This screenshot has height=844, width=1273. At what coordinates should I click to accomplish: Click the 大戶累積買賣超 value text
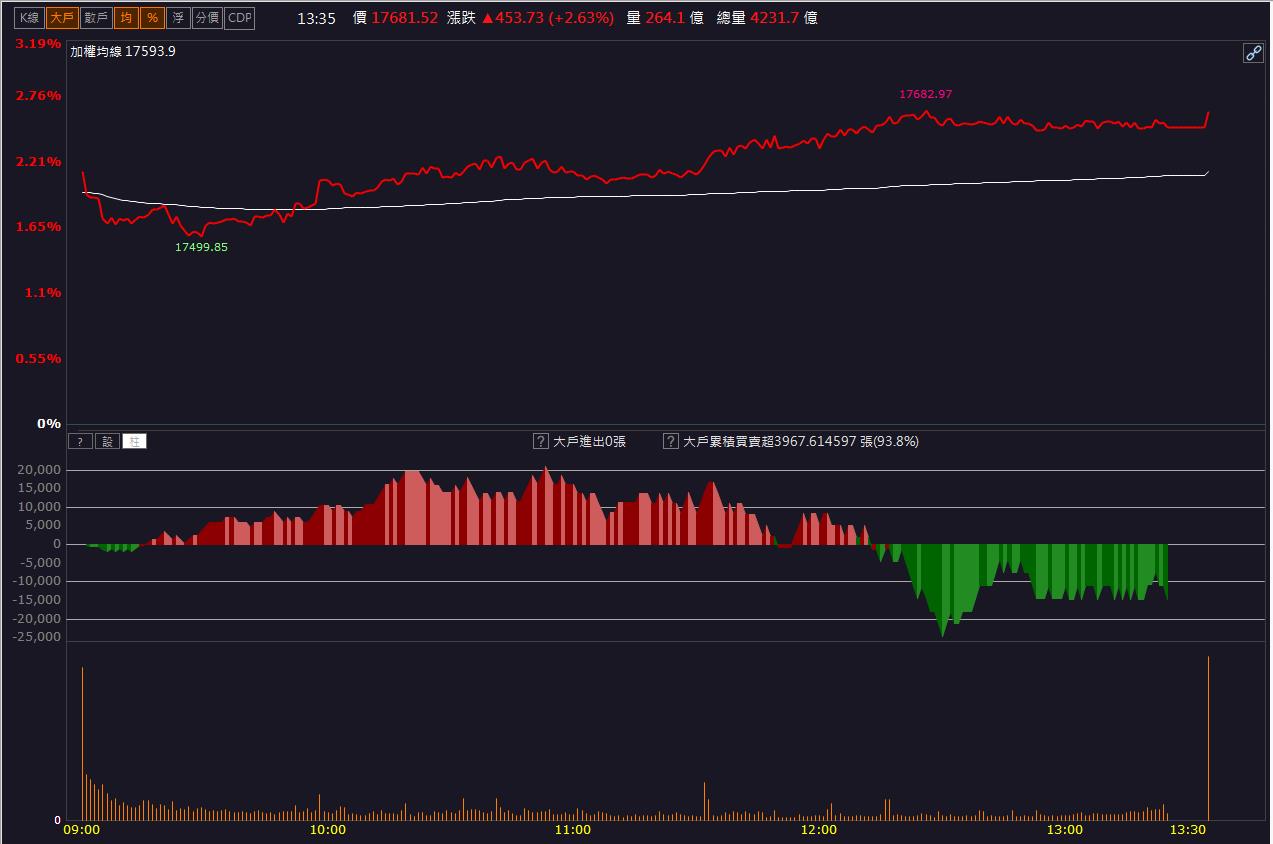tap(800, 441)
